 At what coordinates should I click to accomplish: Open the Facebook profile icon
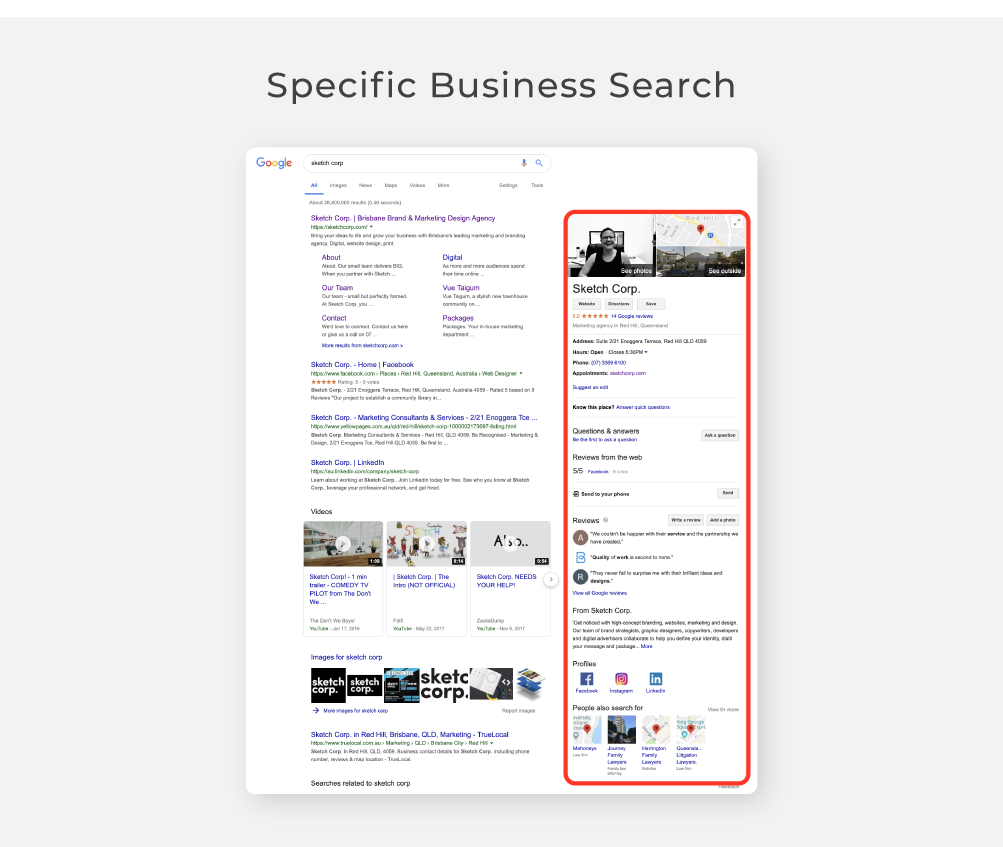pyautogui.click(x=587, y=679)
